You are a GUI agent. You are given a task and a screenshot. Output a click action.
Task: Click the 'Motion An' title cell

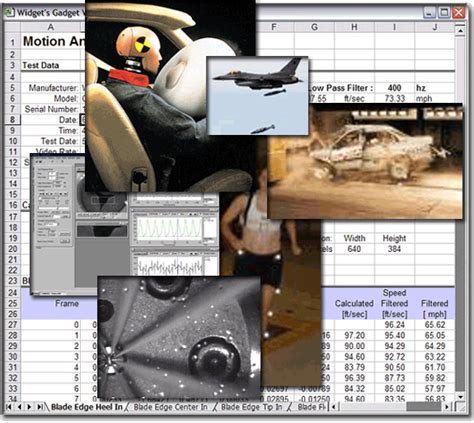tap(53, 42)
